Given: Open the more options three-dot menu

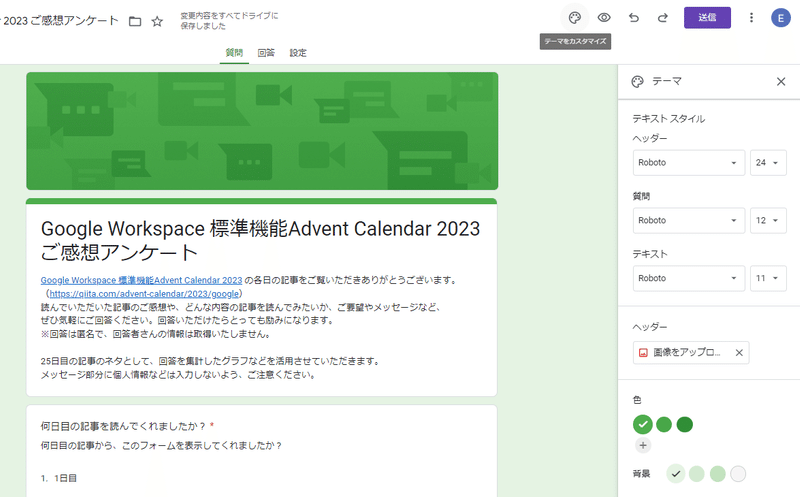Looking at the screenshot, I should coord(751,18).
